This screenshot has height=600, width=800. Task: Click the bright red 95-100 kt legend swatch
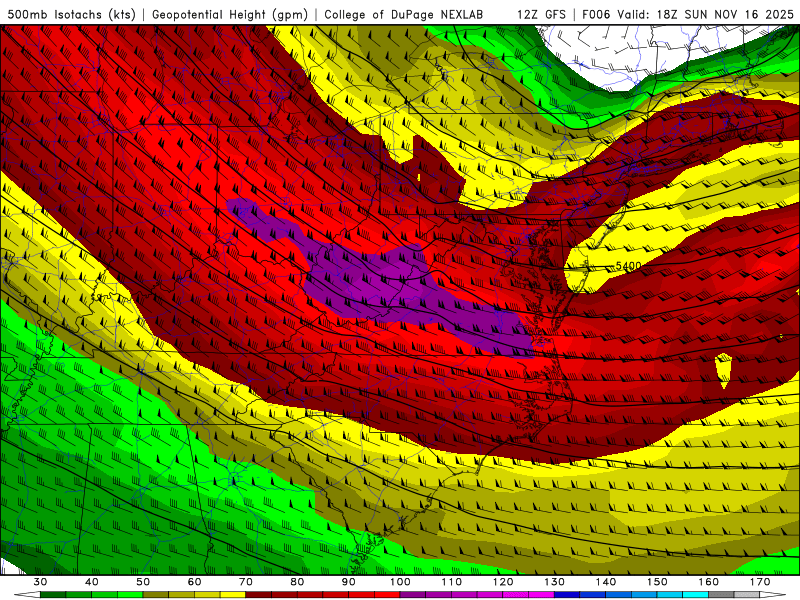point(387,594)
